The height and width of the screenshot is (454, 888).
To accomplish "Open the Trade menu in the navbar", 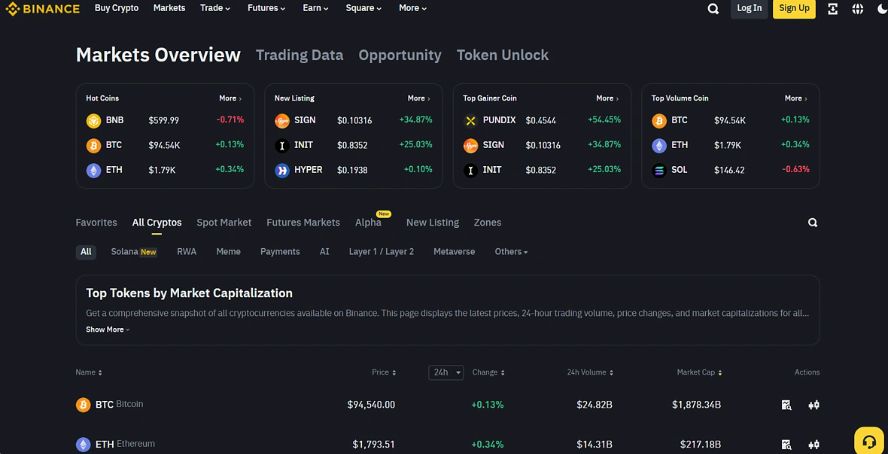I will point(215,8).
